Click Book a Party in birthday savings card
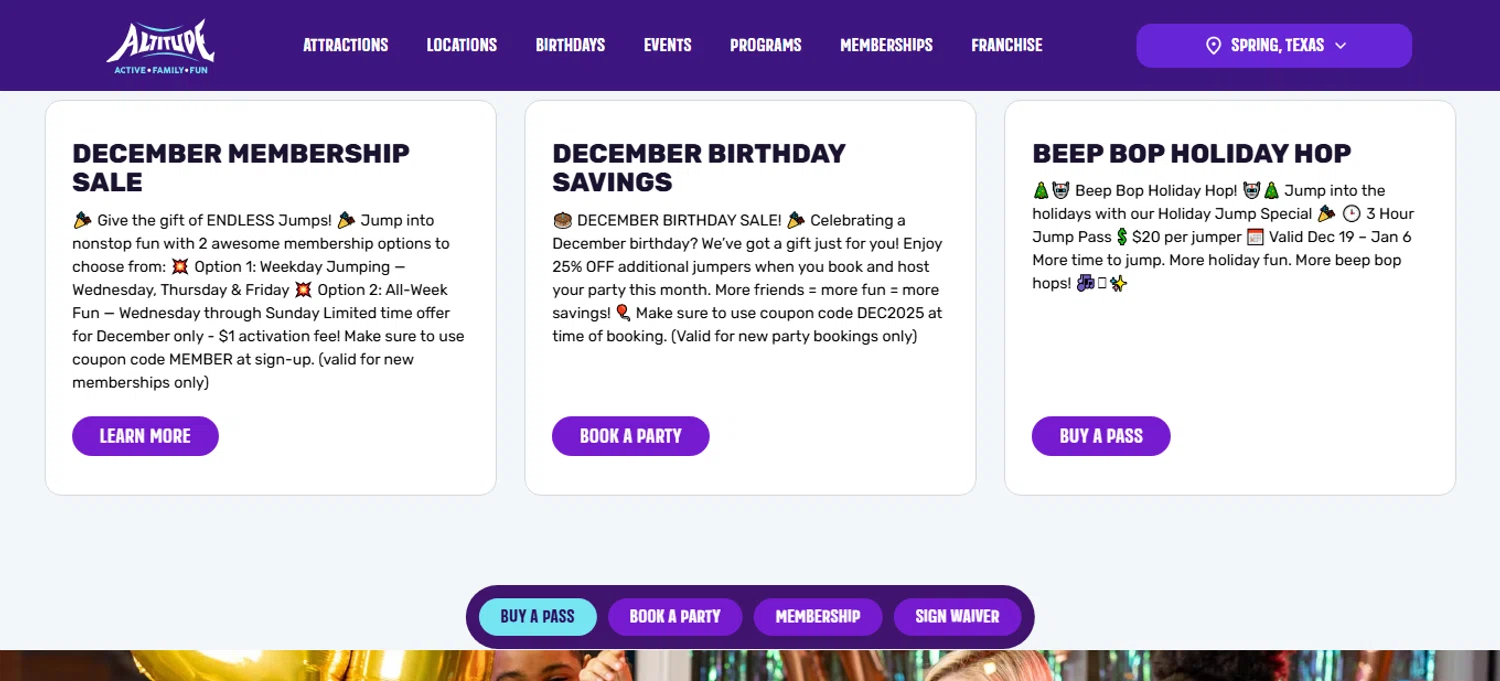Viewport: 1500px width, 681px height. pos(630,436)
